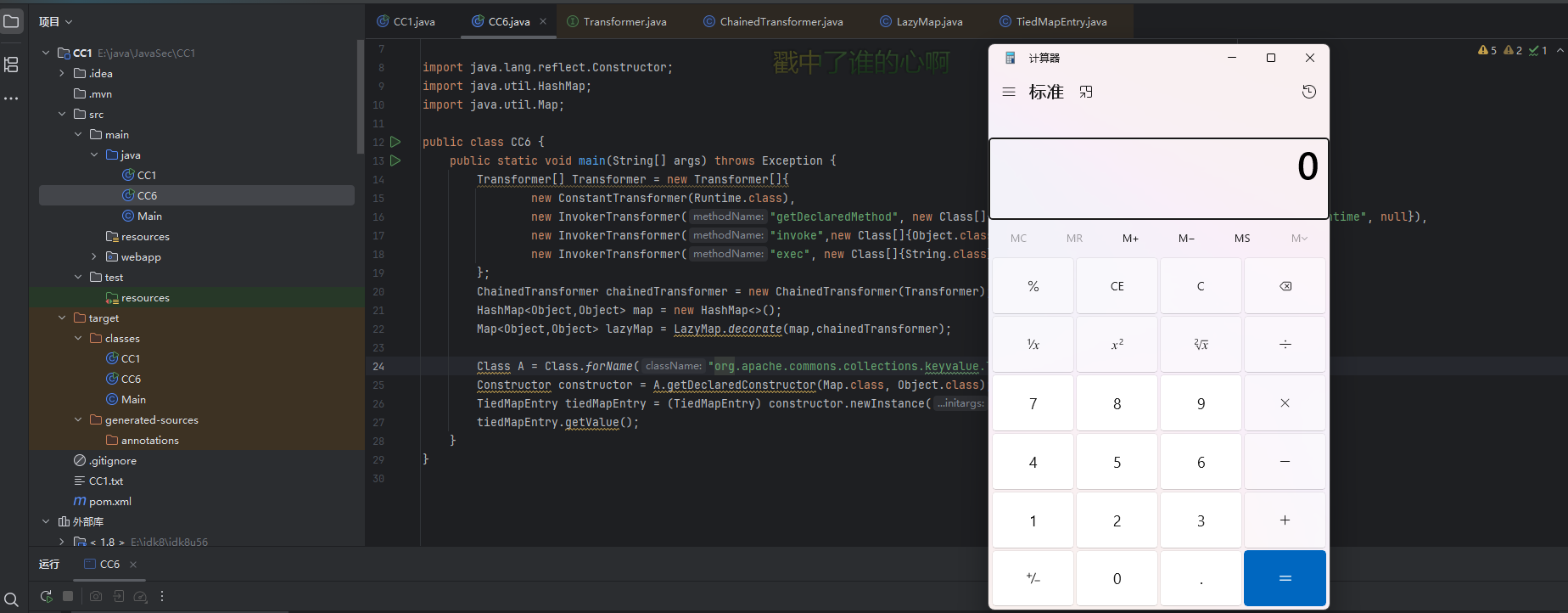Expand the webapp folder
Viewport: 1568px width, 613px height.
point(94,257)
